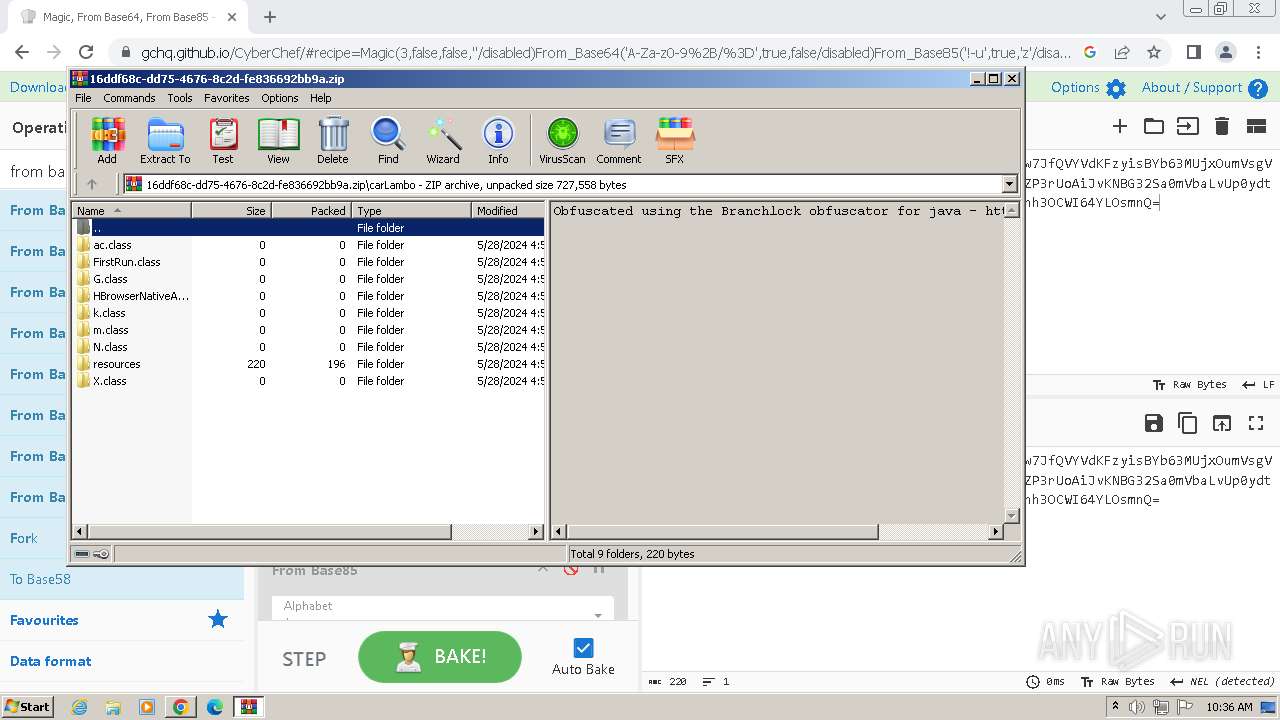Sort by the Modified column header
This screenshot has width=1280, height=720.
508,211
